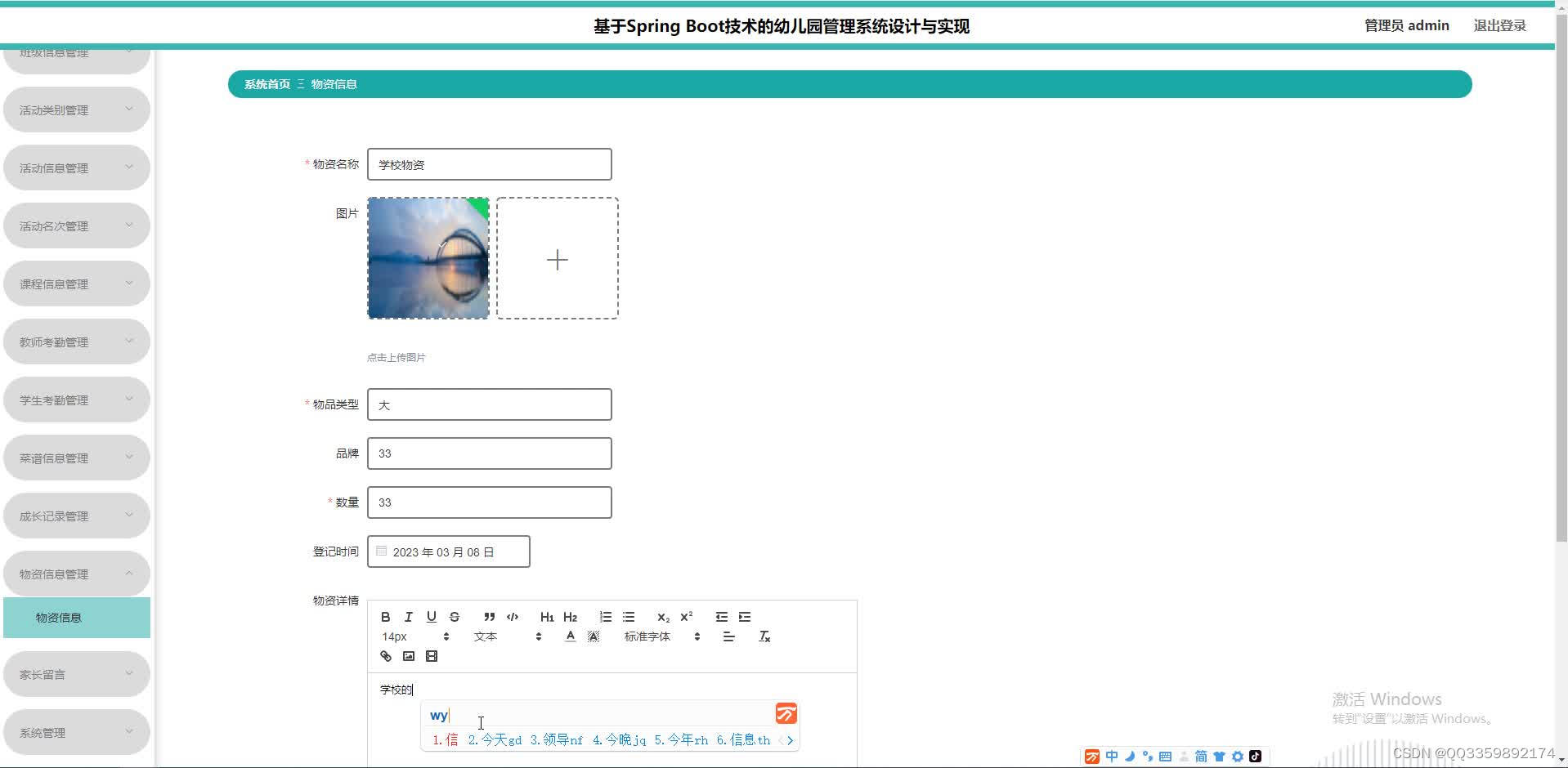Toggle IME punctuation mode icon
Image resolution: width=1568 pixels, height=768 pixels.
pos(1148,757)
